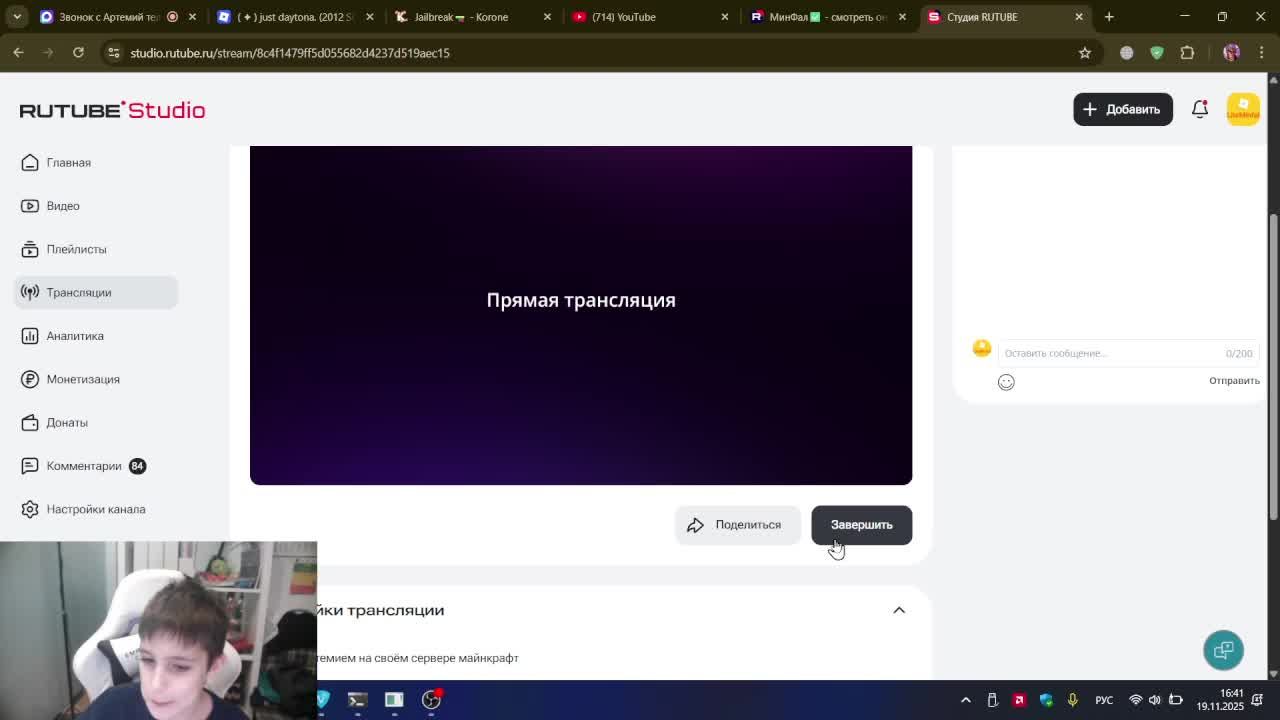Click the chat user avatar icon

pos(982,348)
